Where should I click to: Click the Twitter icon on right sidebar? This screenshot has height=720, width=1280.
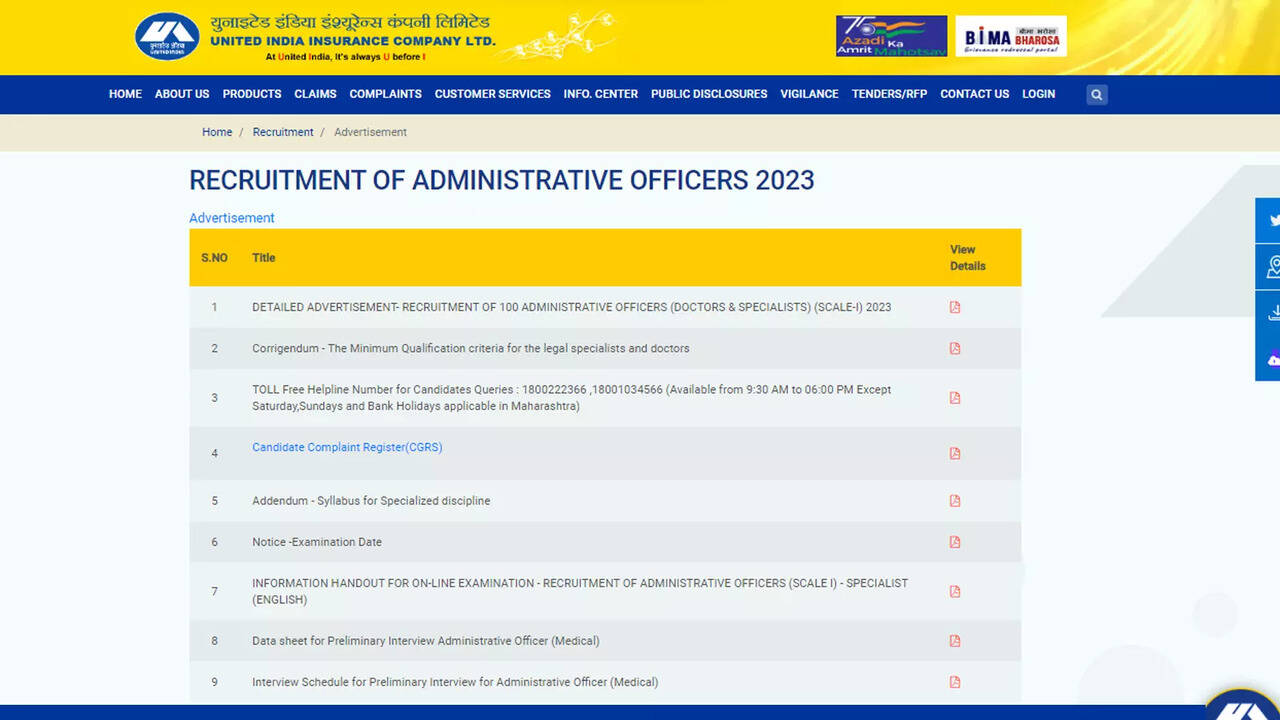1272,220
